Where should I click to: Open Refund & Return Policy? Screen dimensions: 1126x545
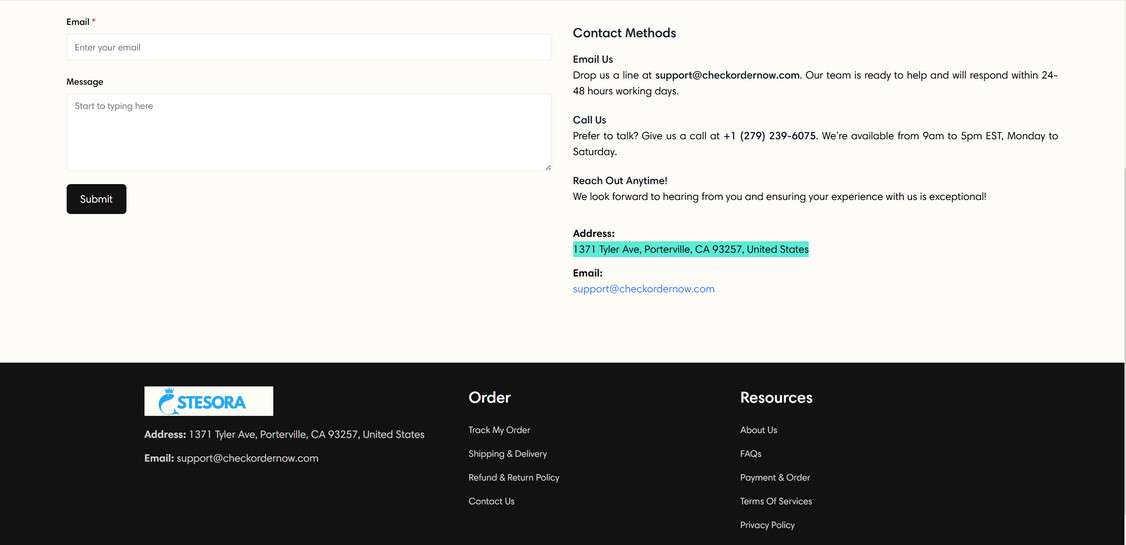[513, 478]
